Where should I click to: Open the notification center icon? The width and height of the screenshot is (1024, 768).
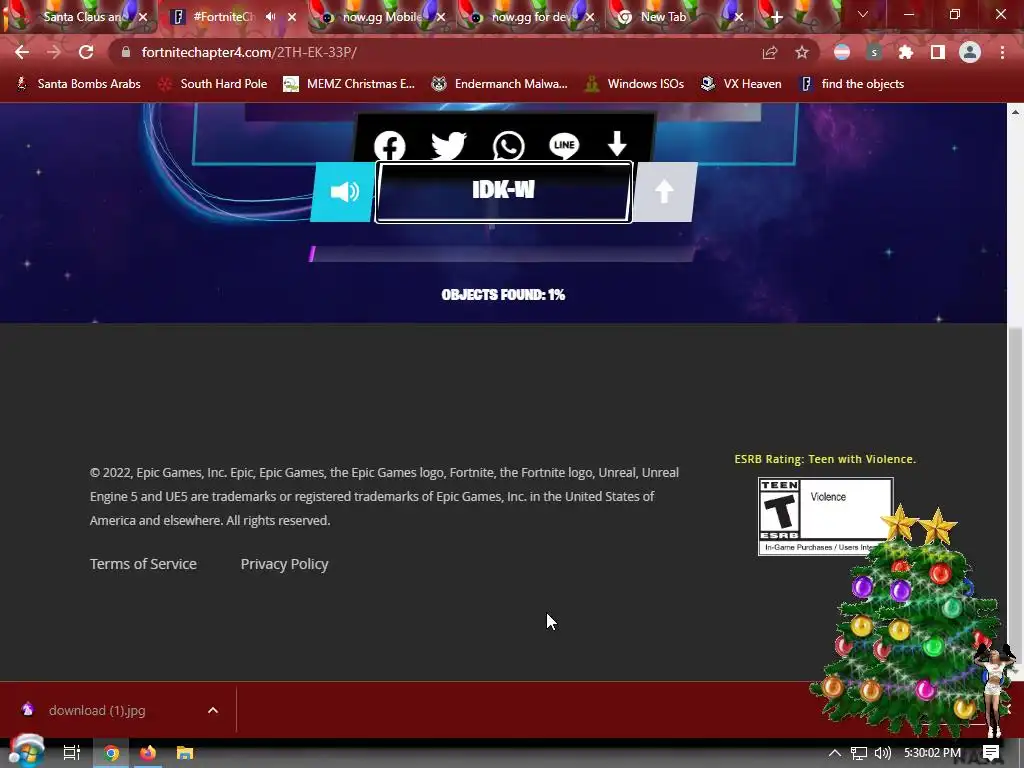tap(991, 753)
